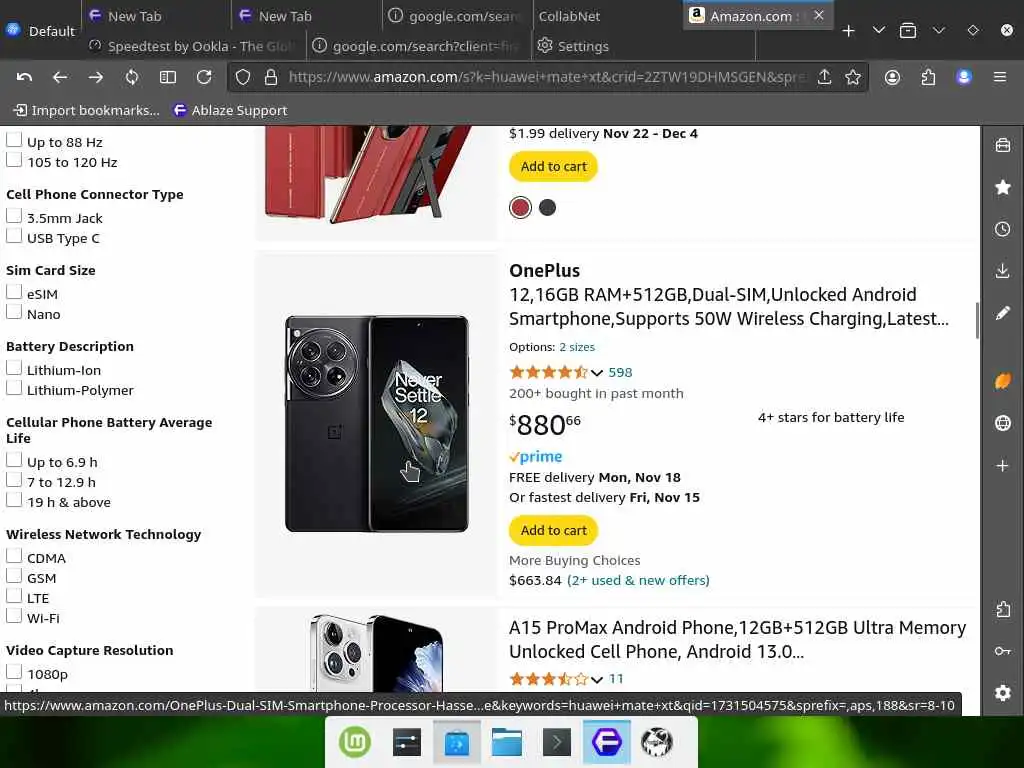Image resolution: width=1024 pixels, height=768 pixels.
Task: Select the red color swatch
Action: click(520, 208)
